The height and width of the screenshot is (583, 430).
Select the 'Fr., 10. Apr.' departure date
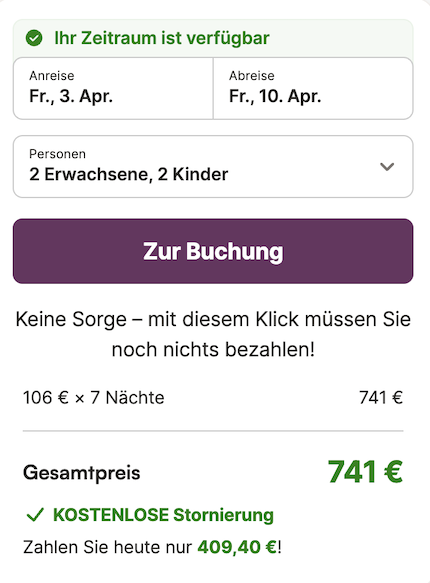tap(275, 96)
